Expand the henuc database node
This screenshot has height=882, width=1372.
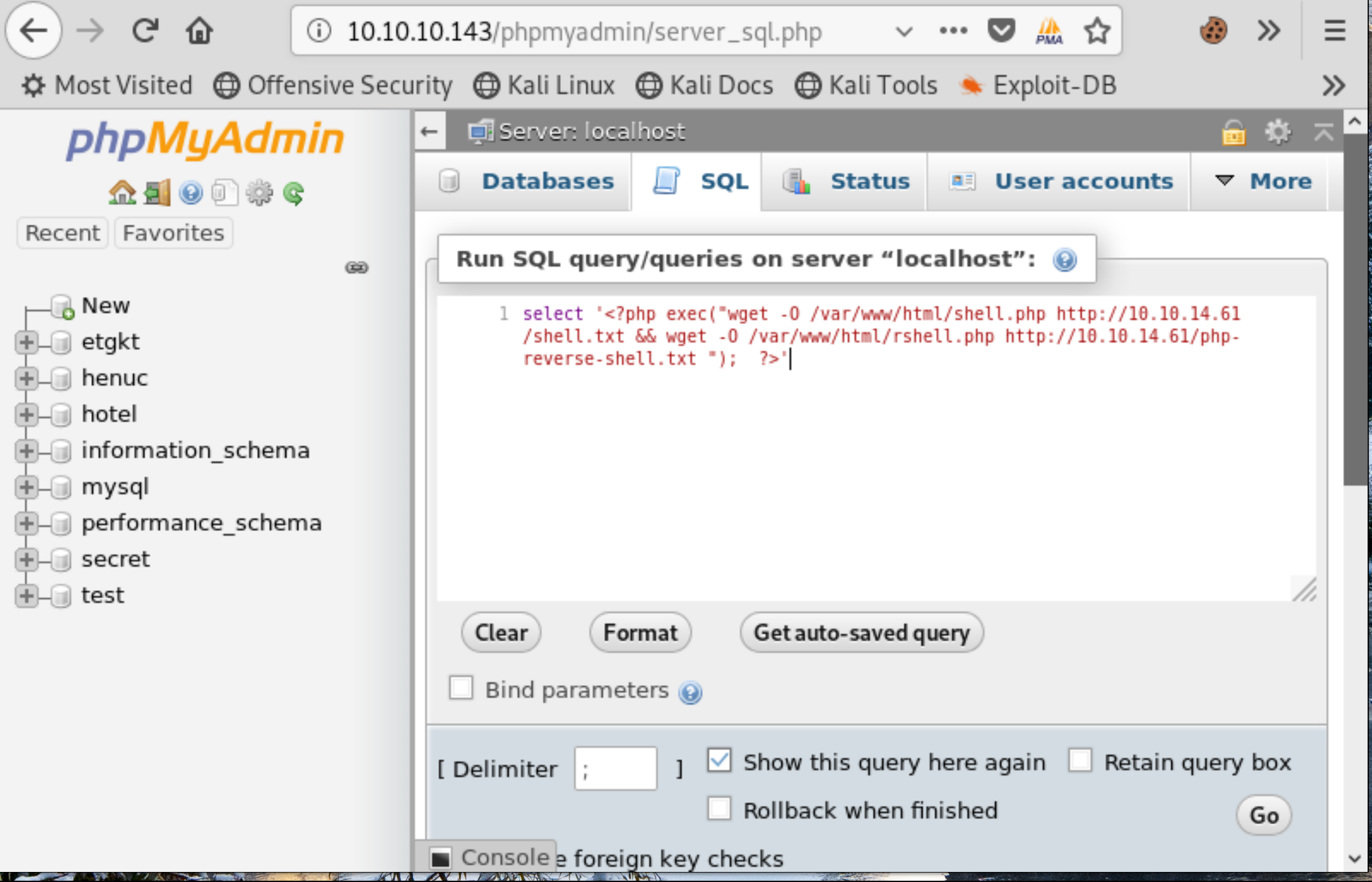click(x=26, y=378)
